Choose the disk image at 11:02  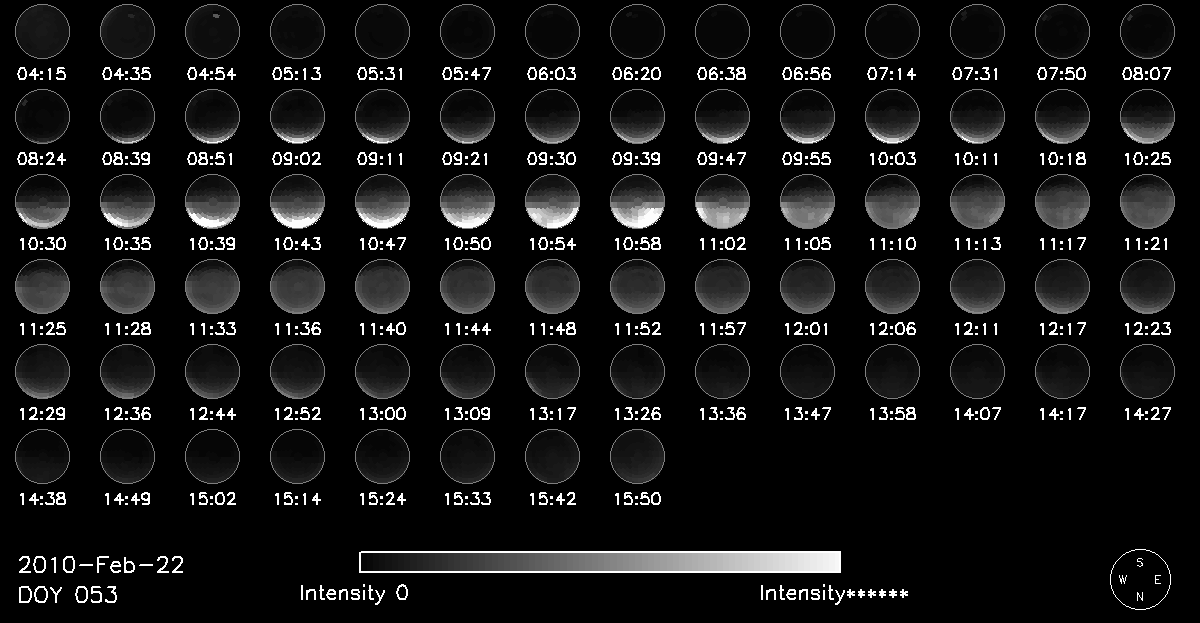[722, 202]
